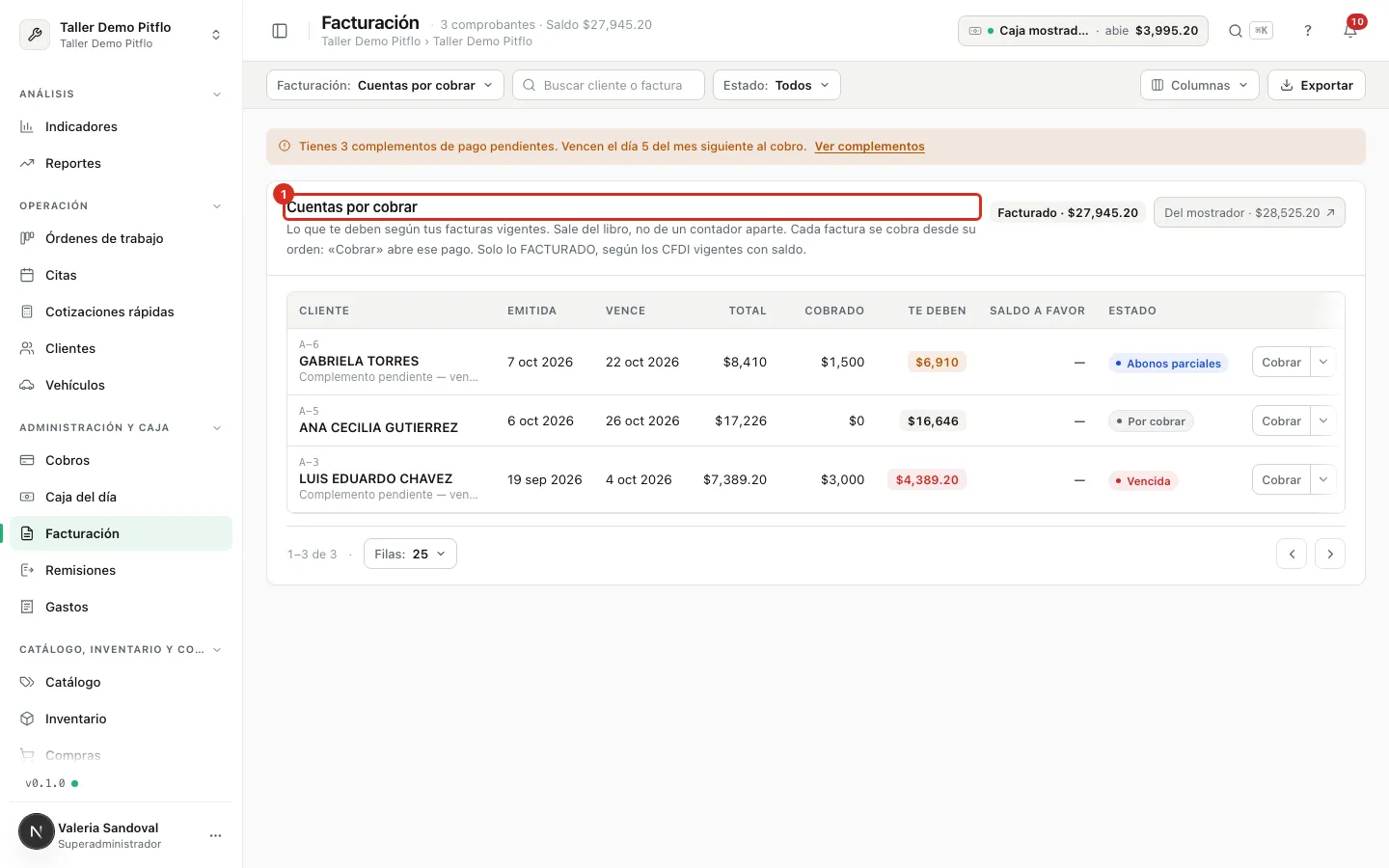Change the Filas: 25 rows selector
This screenshot has width=1389, height=868.
click(410, 554)
